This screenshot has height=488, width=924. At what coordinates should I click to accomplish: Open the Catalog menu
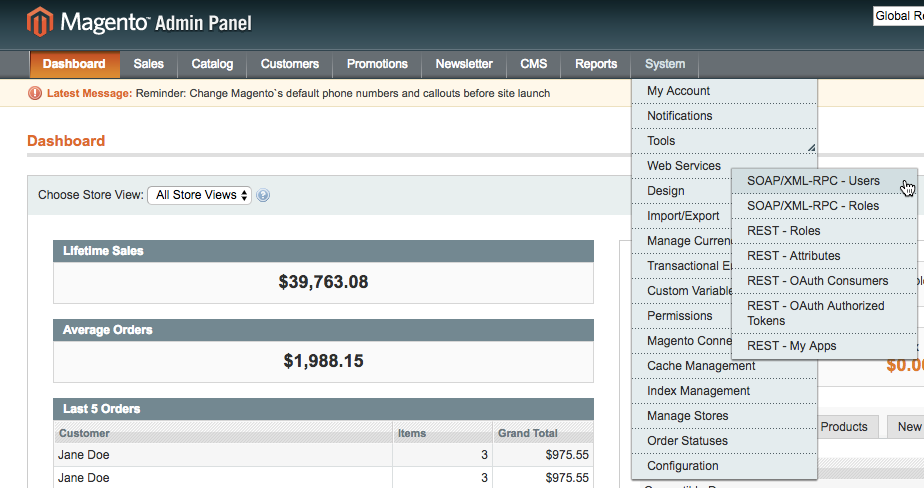[x=212, y=64]
